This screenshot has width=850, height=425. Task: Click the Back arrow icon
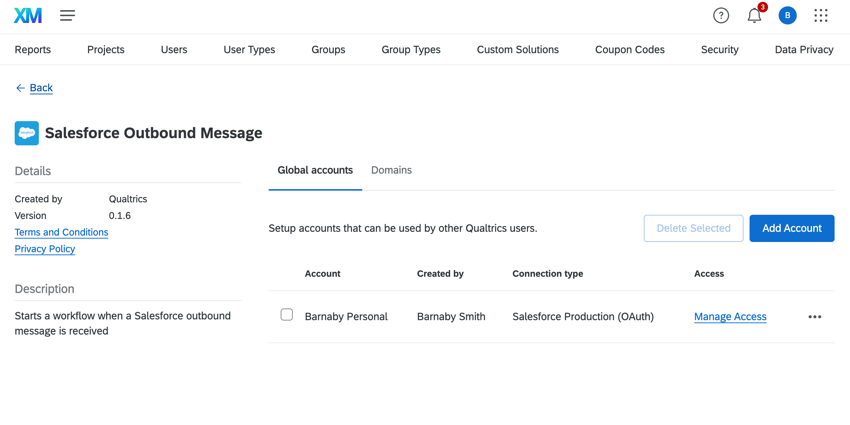pyautogui.click(x=20, y=88)
